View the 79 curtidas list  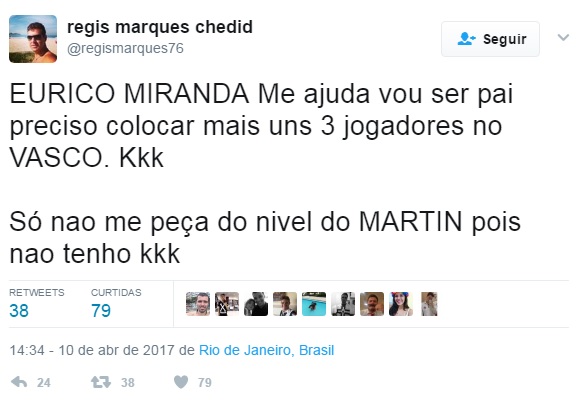point(116,303)
